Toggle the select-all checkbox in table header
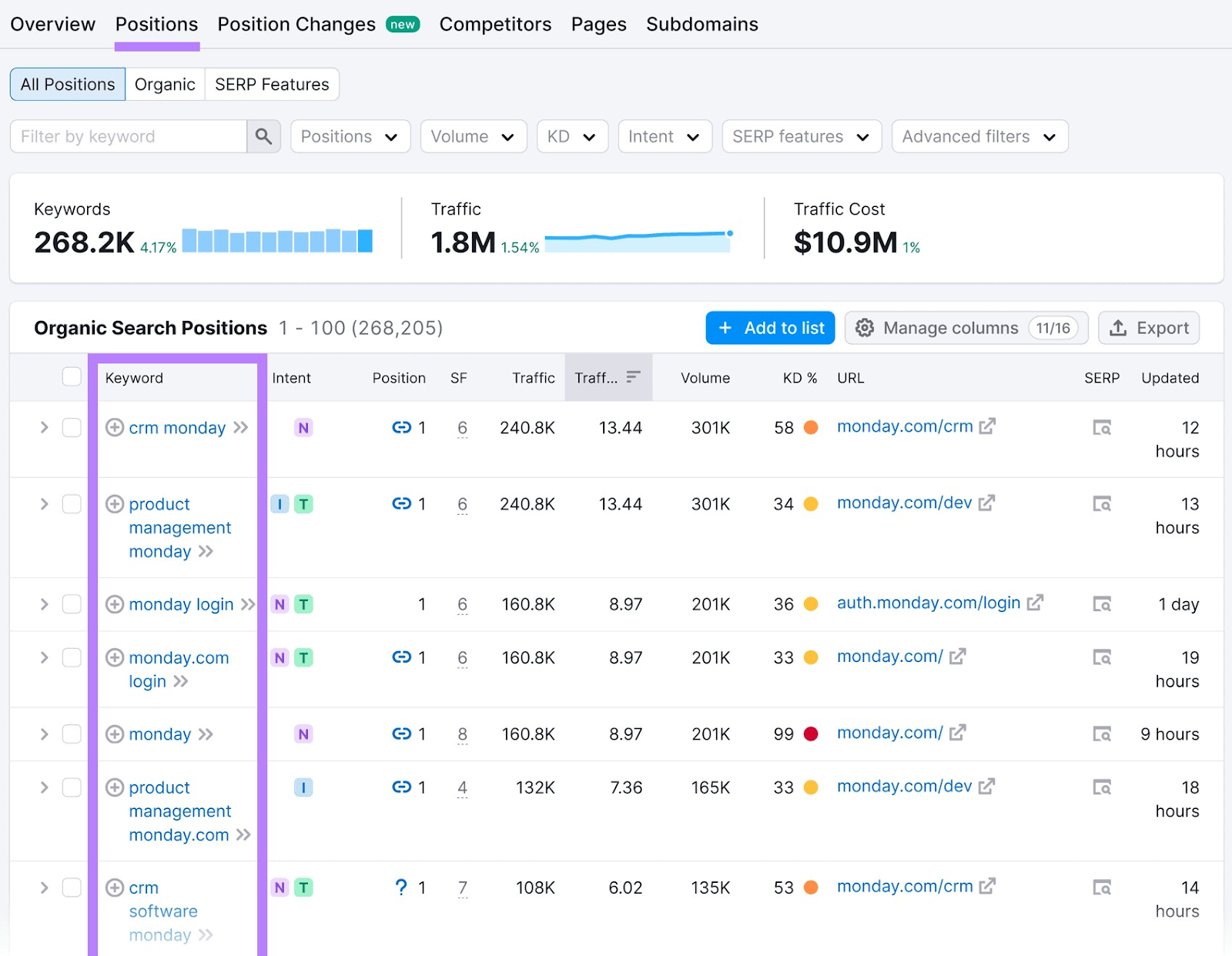The height and width of the screenshot is (956, 1232). [72, 376]
